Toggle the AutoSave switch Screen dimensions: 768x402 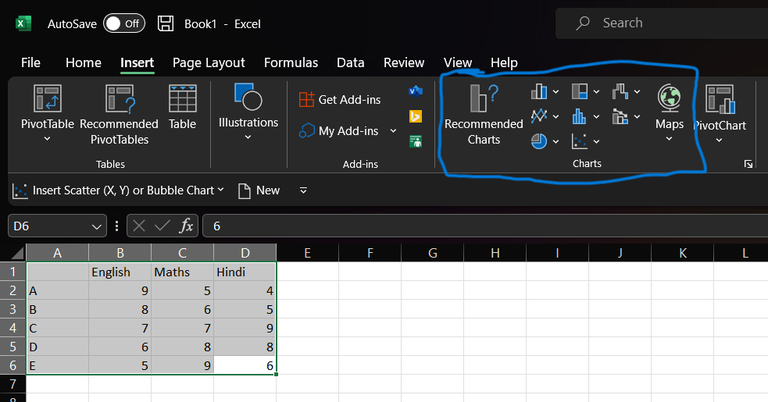124,22
